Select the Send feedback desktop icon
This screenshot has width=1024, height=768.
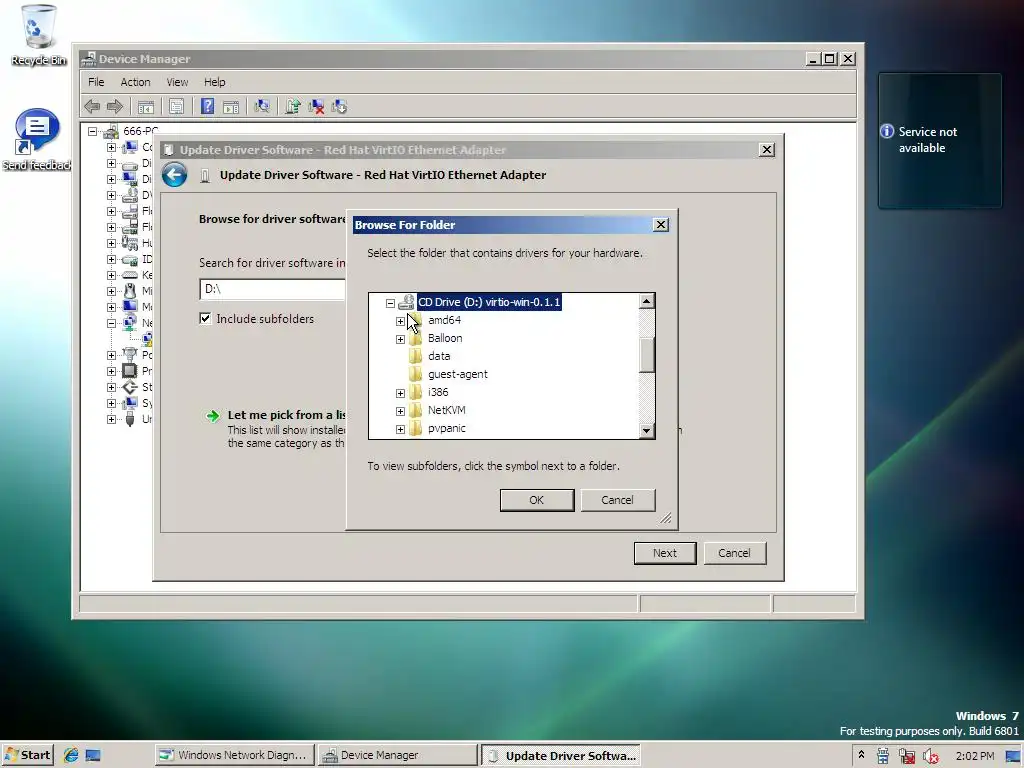(37, 140)
